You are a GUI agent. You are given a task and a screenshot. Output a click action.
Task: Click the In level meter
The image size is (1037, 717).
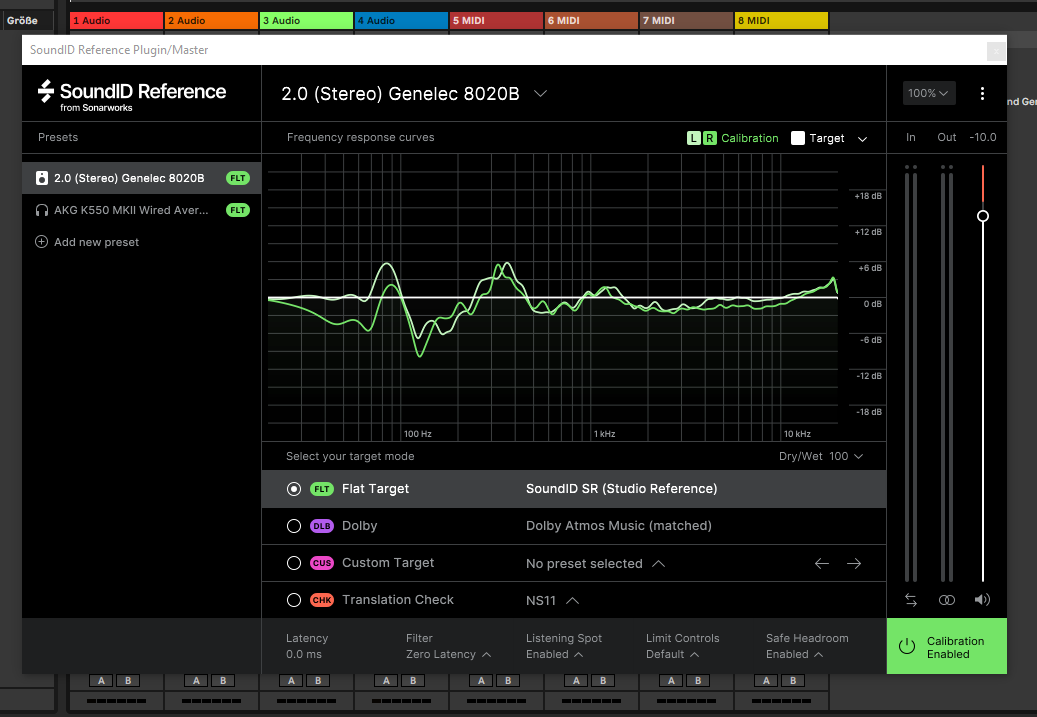point(911,374)
